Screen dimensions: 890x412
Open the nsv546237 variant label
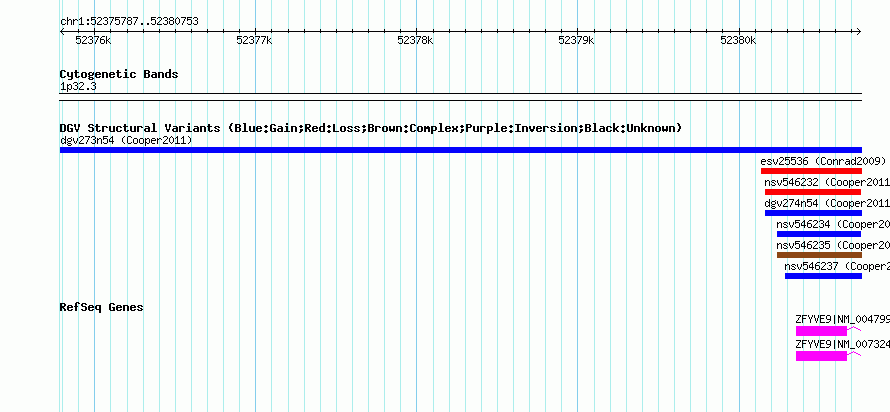point(837,266)
